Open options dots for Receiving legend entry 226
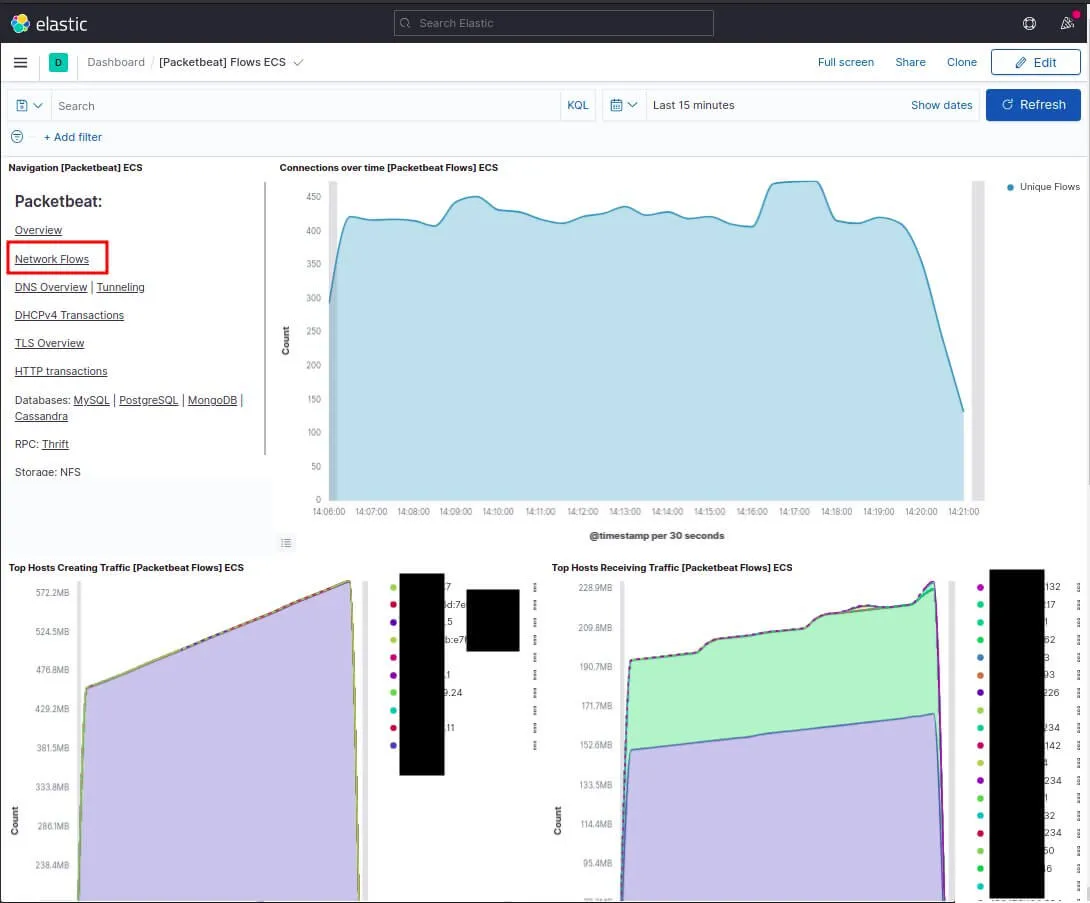 (1078, 692)
